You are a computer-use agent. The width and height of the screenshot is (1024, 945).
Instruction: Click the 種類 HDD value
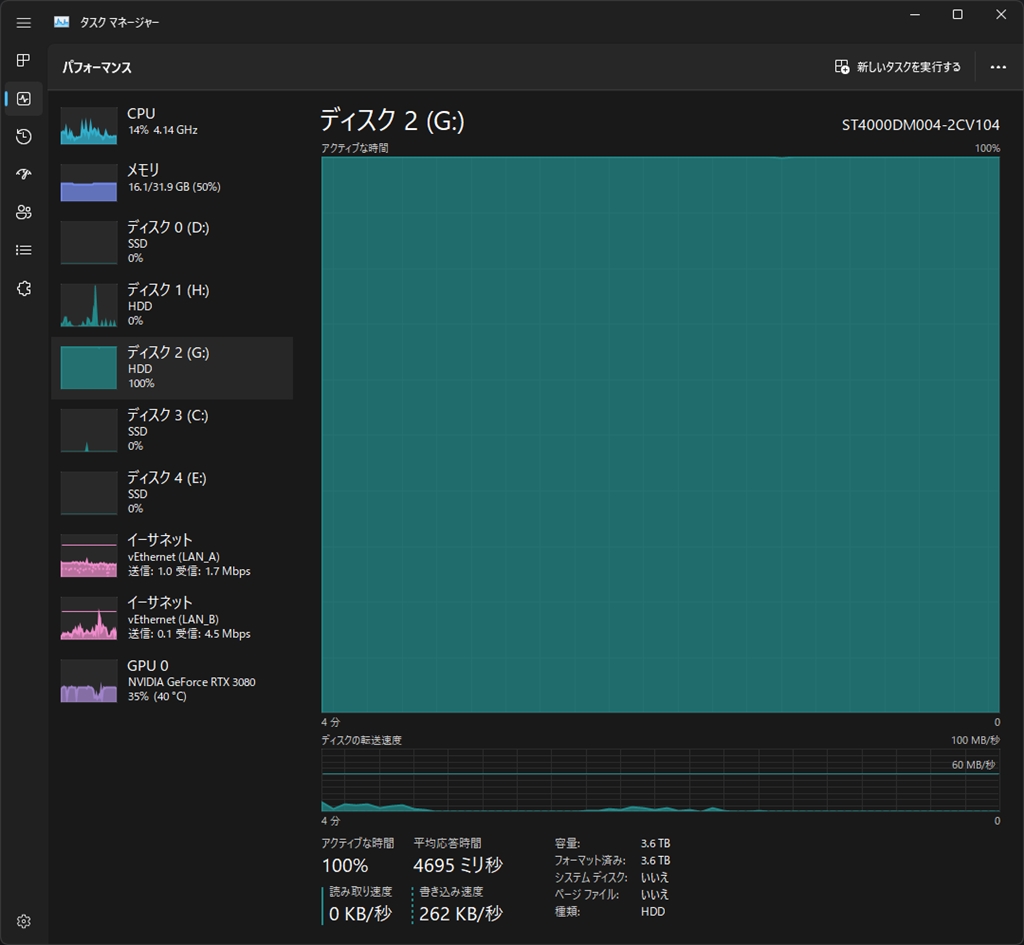point(653,911)
